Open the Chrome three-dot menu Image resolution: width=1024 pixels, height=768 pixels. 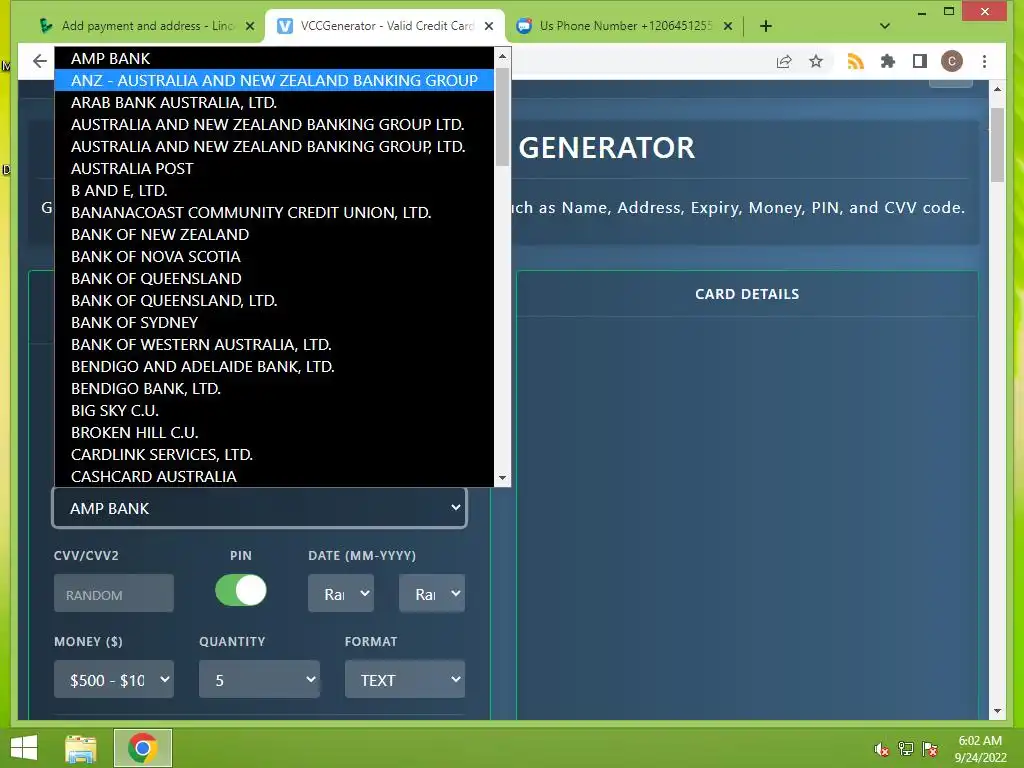point(984,61)
